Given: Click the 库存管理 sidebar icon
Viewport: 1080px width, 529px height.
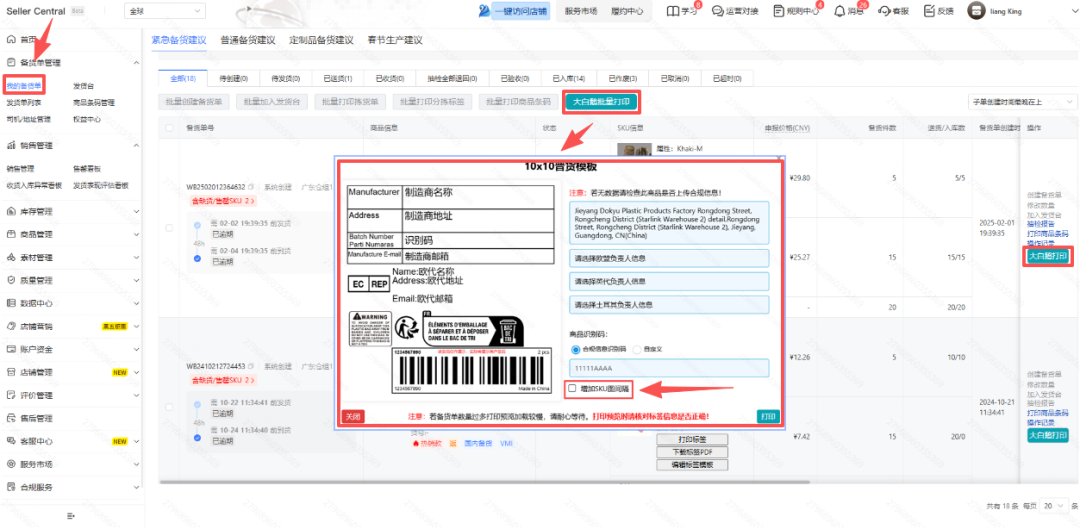Looking at the screenshot, I should (x=11, y=211).
